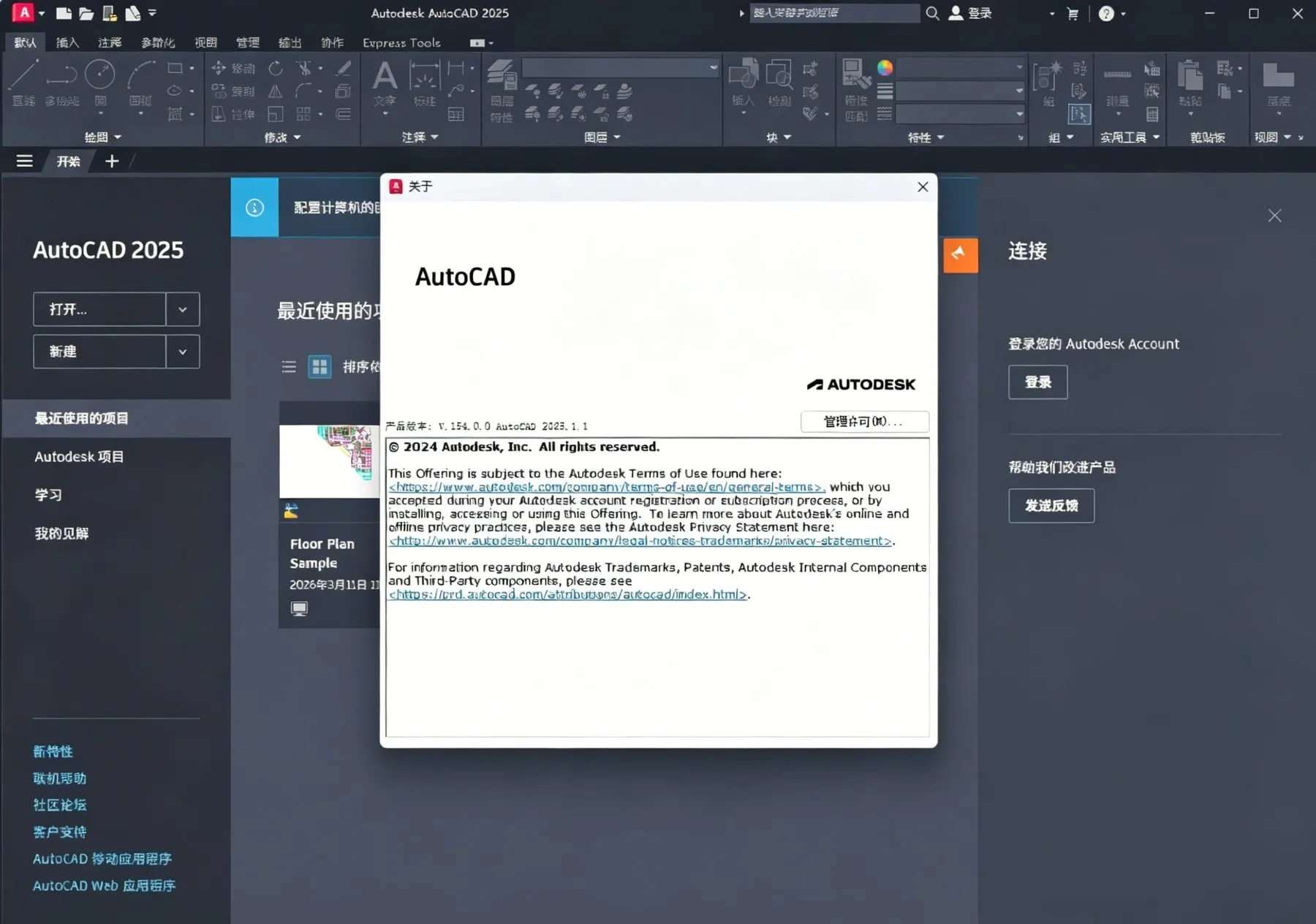This screenshot has height=924, width=1316.
Task: Click the help question mark icon
Action: pyautogui.click(x=1106, y=13)
